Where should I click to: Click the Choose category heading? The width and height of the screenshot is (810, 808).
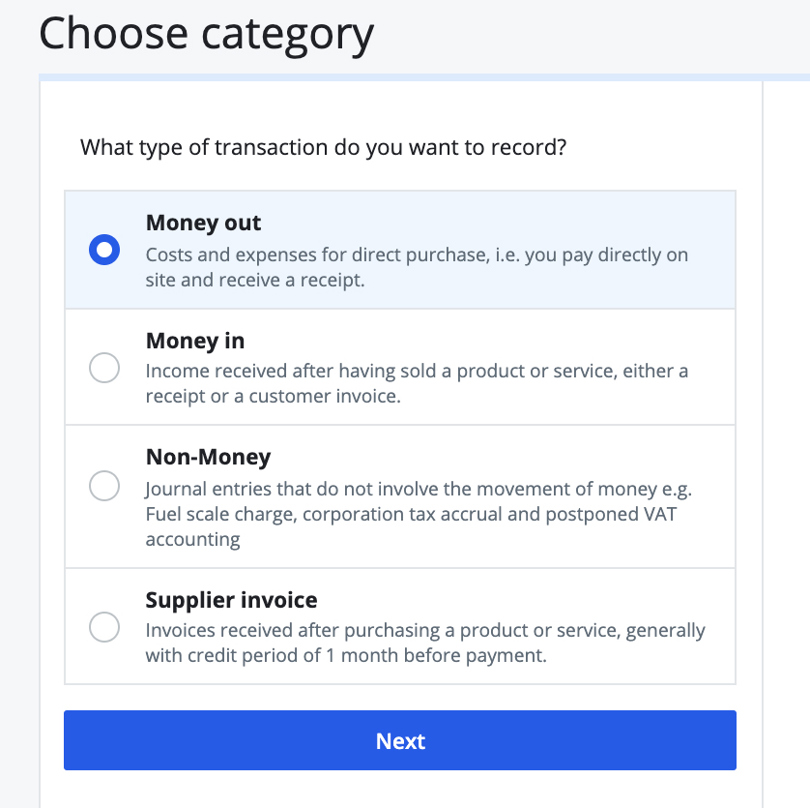(206, 33)
